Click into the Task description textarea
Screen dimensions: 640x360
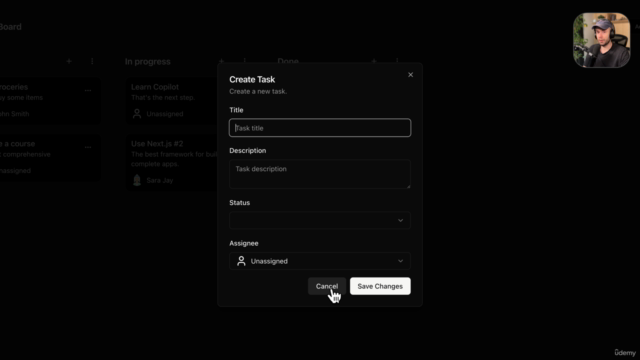click(x=320, y=174)
